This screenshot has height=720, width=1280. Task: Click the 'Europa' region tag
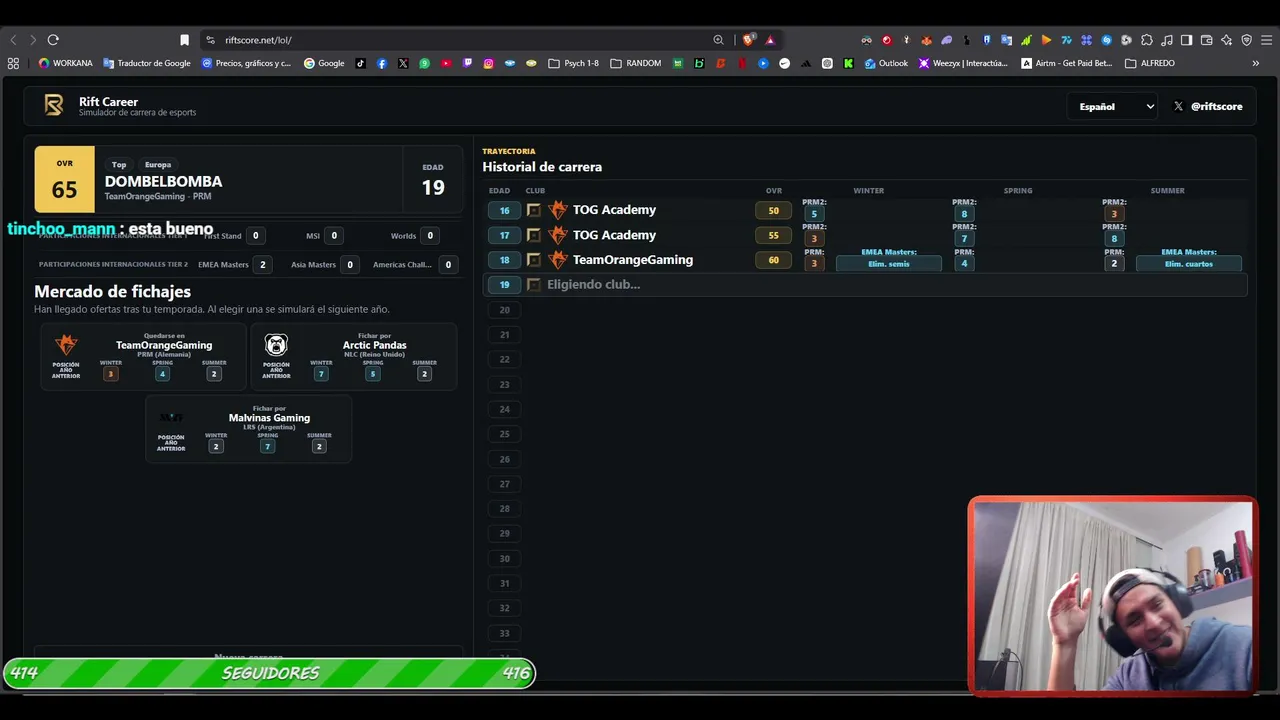point(158,165)
